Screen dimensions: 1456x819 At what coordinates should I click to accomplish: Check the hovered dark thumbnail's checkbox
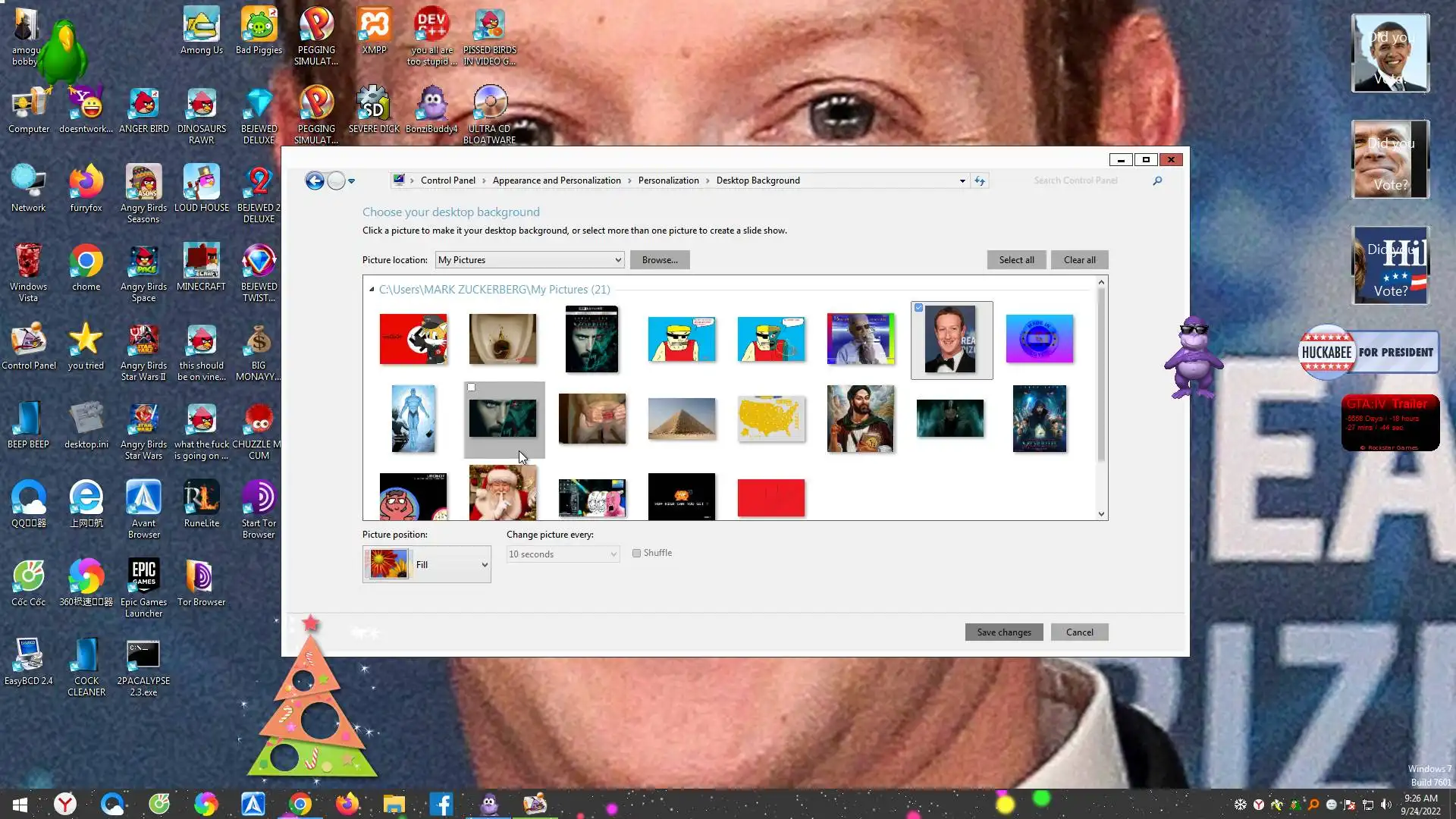coord(472,388)
